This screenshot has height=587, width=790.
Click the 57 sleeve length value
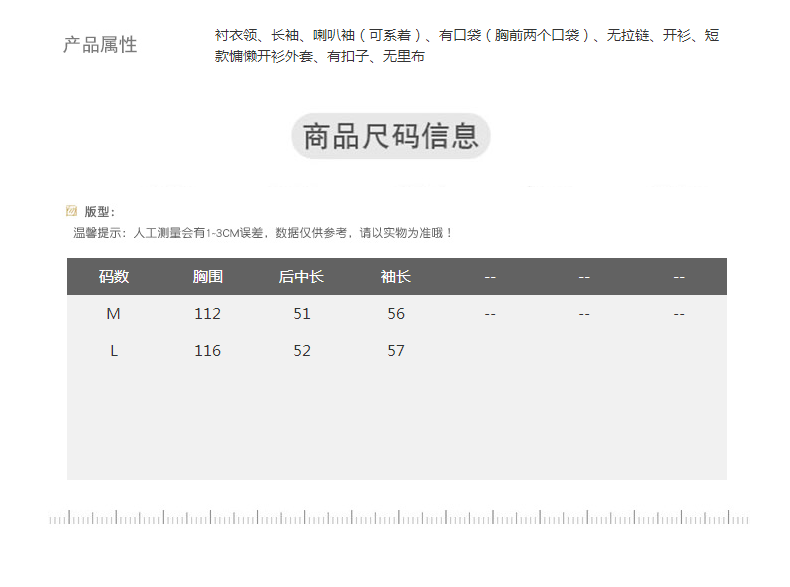point(396,351)
